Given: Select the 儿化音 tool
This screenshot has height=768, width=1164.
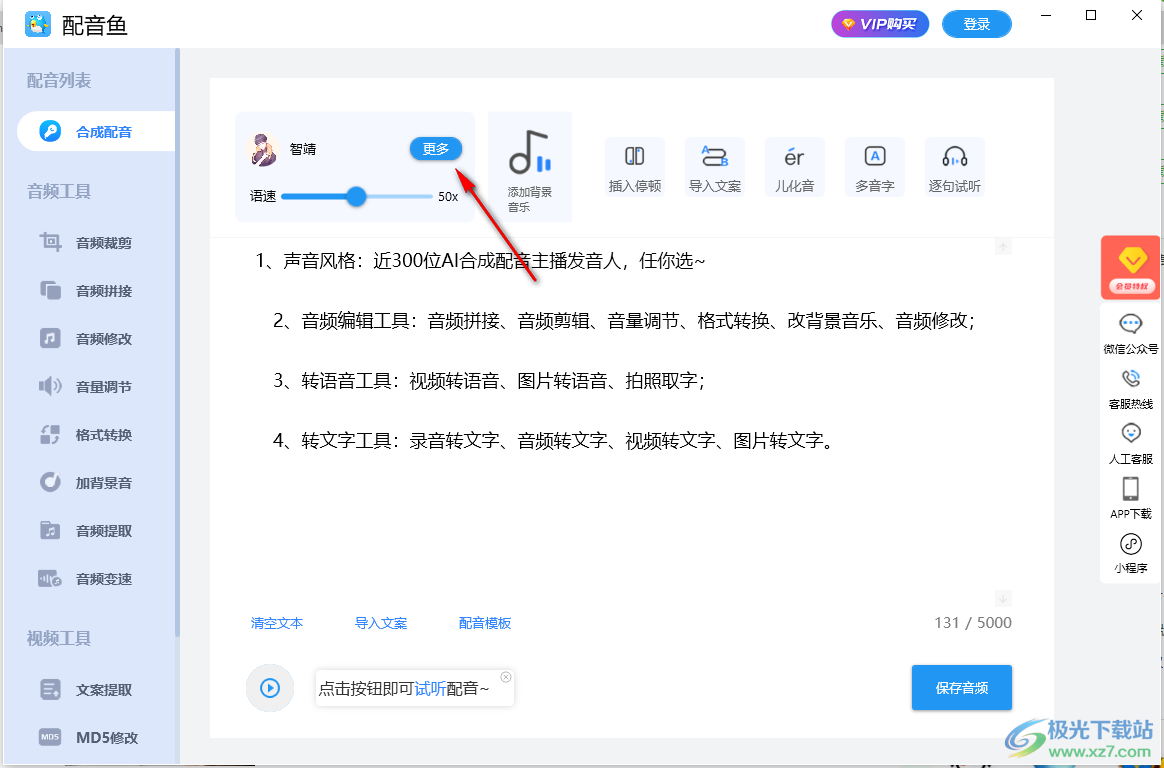Looking at the screenshot, I should click(x=795, y=167).
